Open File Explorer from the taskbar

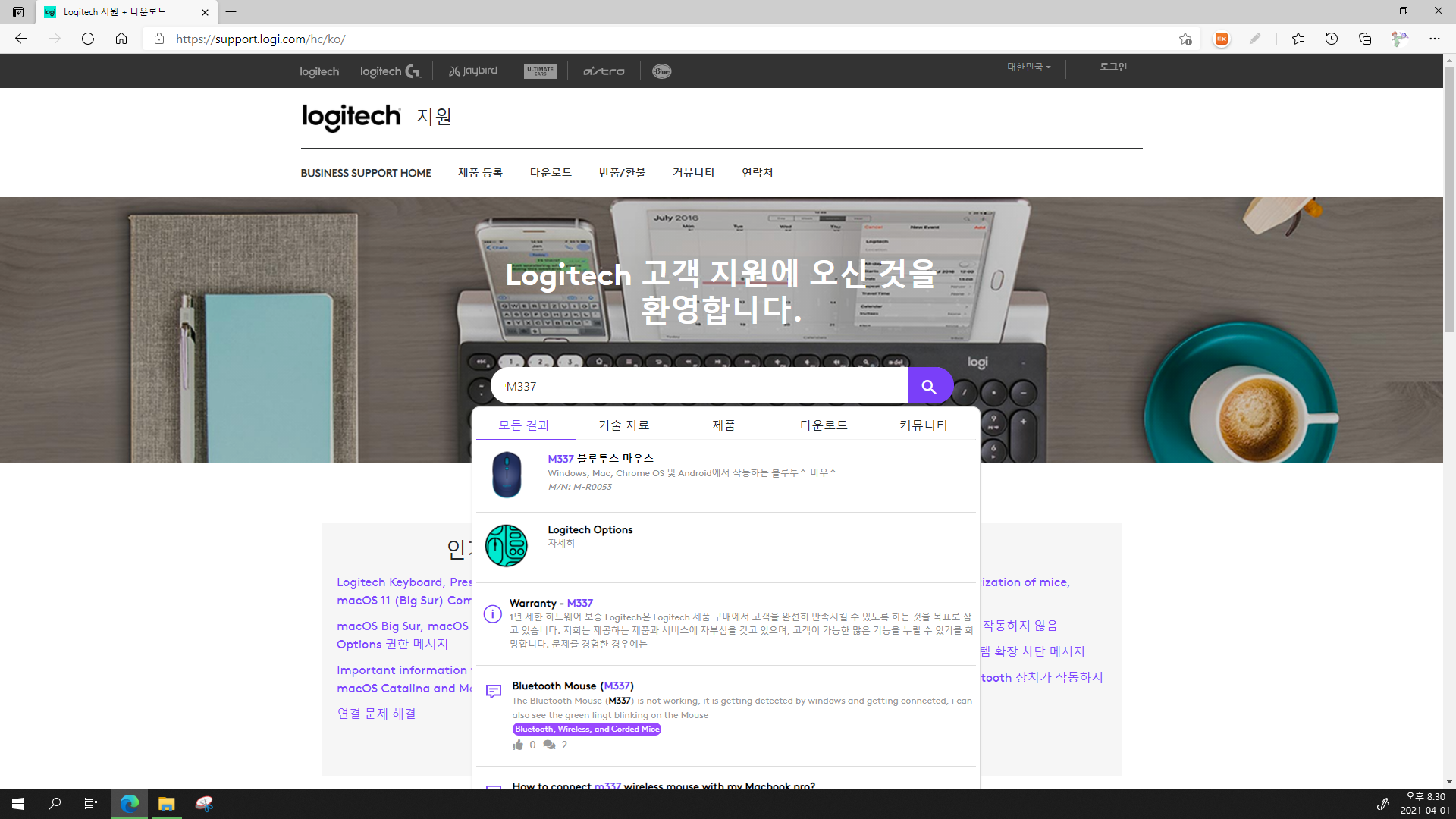pyautogui.click(x=166, y=804)
